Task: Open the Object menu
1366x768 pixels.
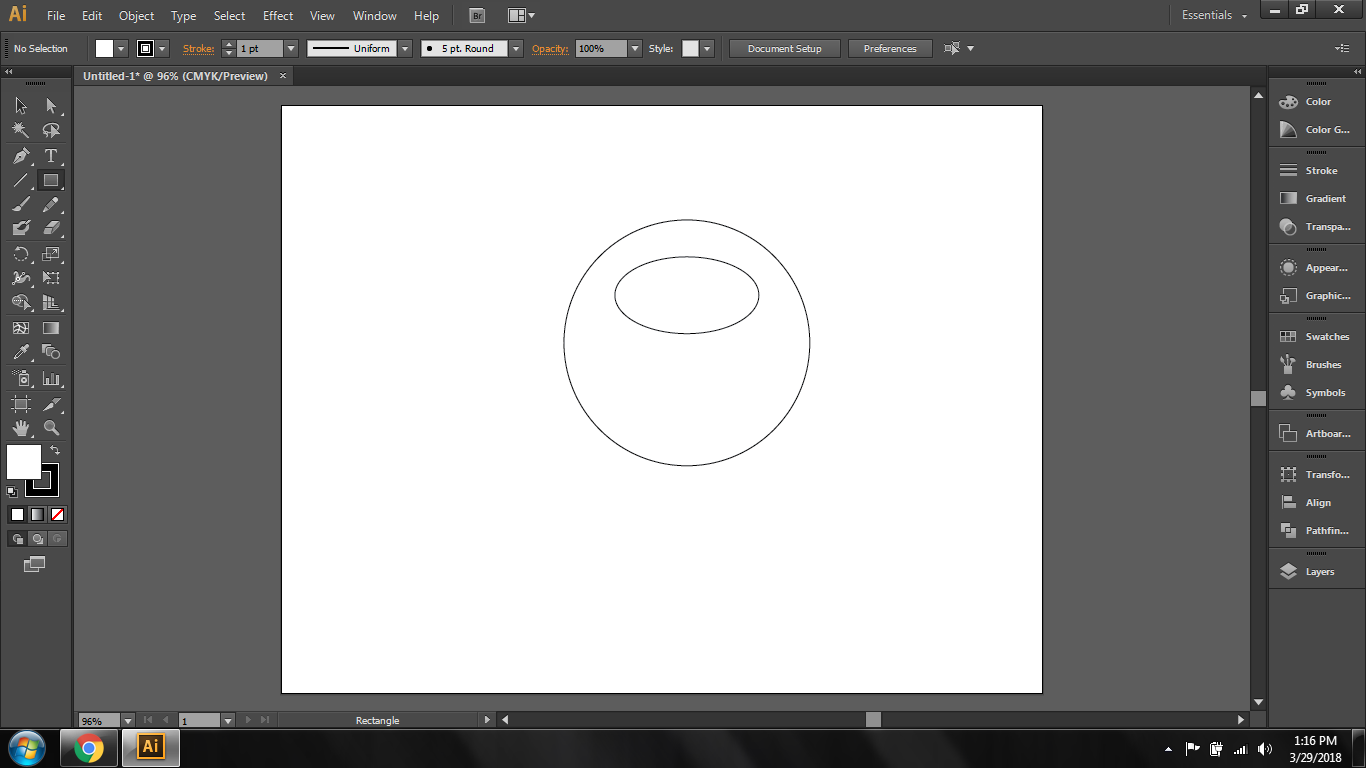Action: 136,16
